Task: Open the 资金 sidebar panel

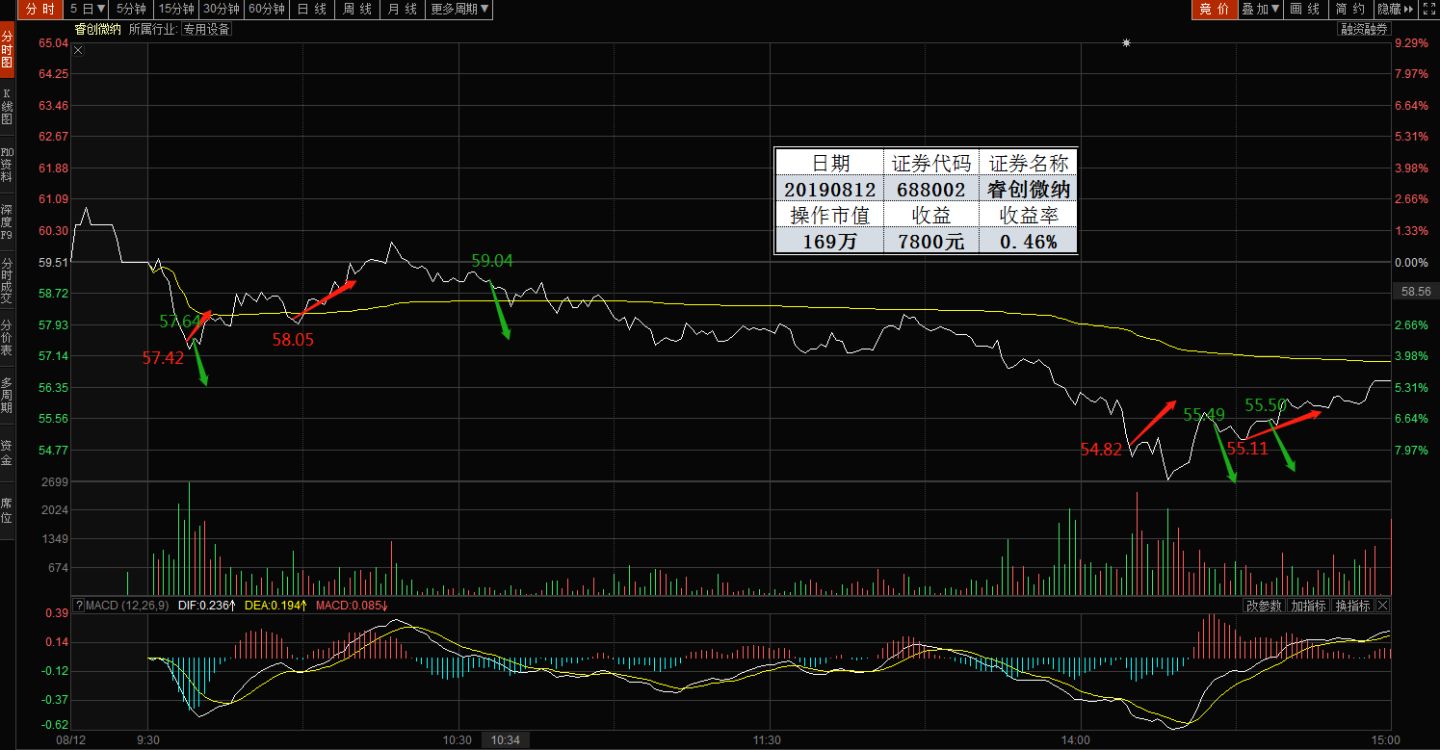Action: [x=7, y=452]
